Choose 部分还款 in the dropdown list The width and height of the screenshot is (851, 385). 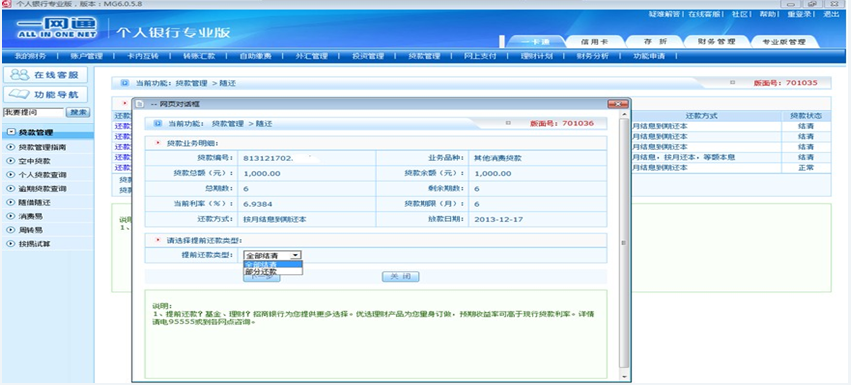273,271
